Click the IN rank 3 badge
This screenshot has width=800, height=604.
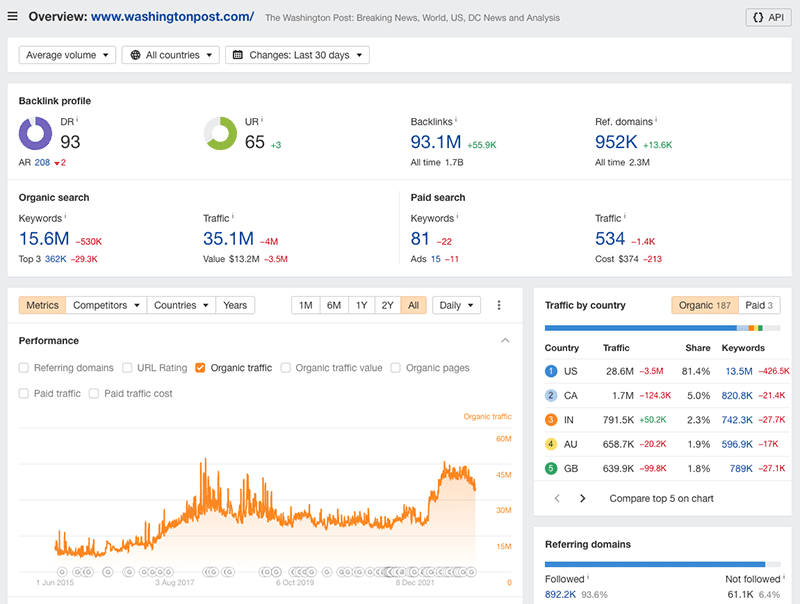[x=551, y=420]
